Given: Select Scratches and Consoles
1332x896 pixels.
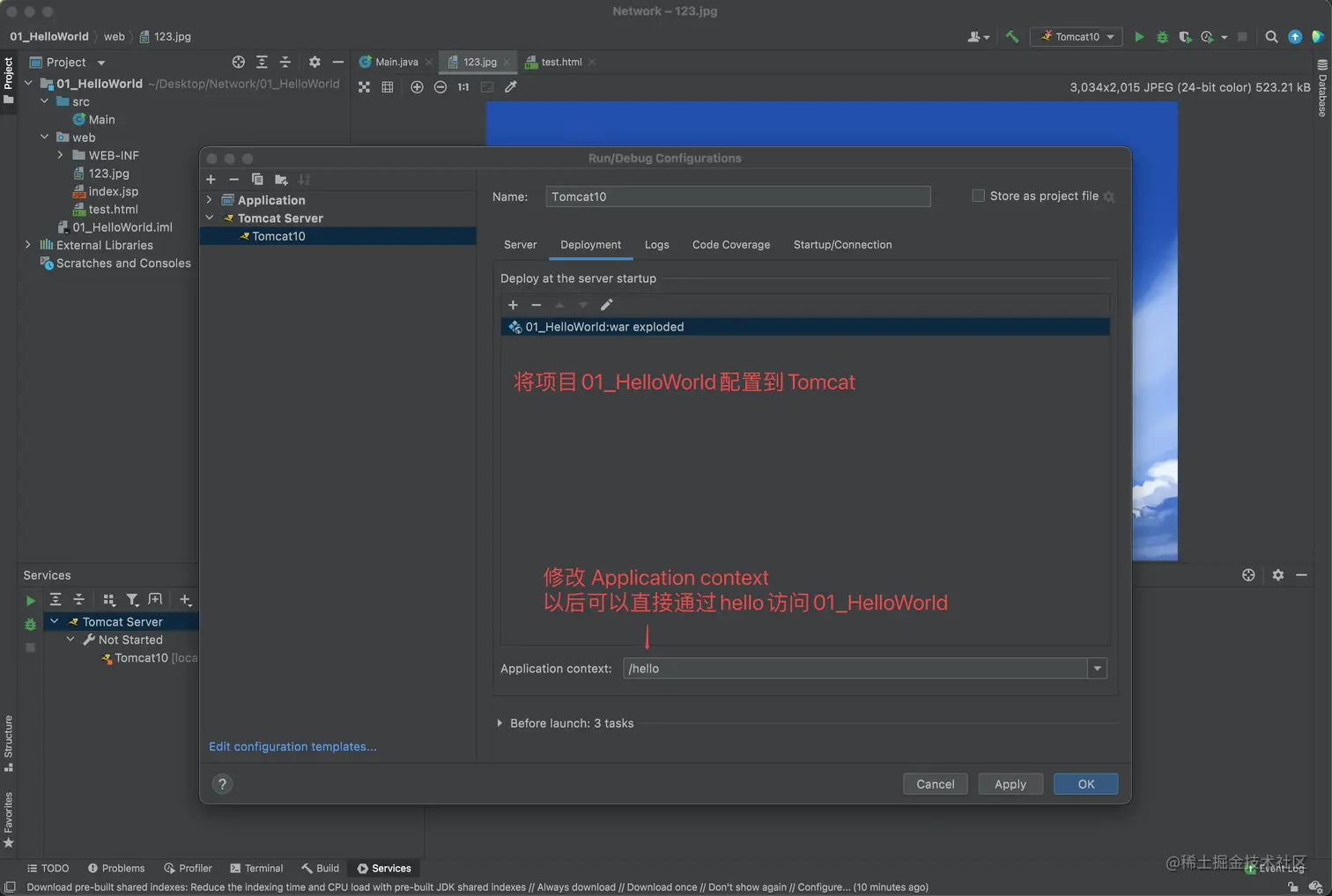Looking at the screenshot, I should click(115, 263).
